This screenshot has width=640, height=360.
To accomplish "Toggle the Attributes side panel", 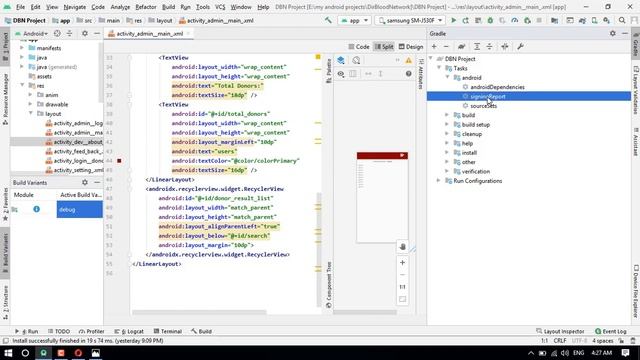I will tap(421, 74).
